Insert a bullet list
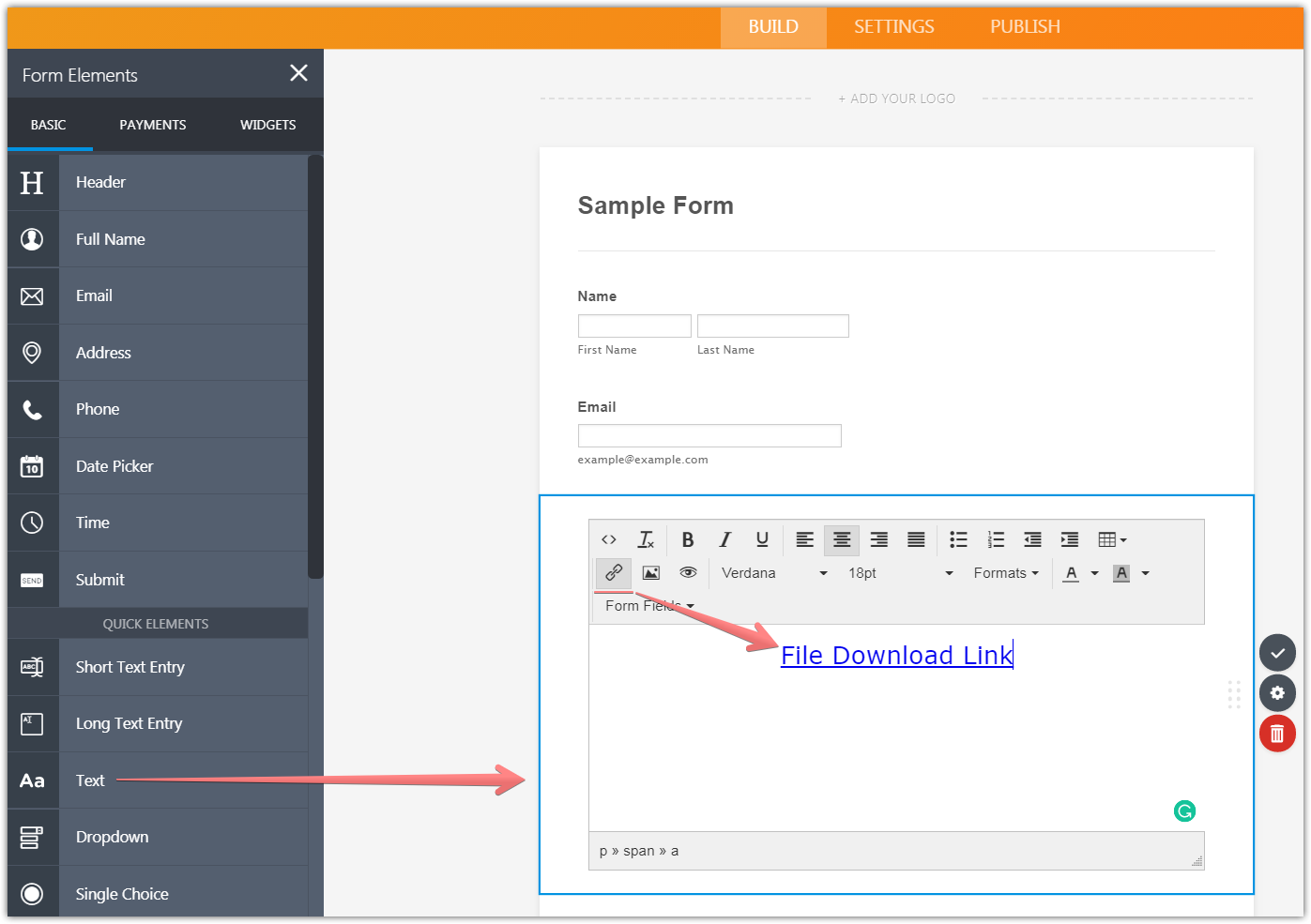1311x924 pixels. (958, 539)
